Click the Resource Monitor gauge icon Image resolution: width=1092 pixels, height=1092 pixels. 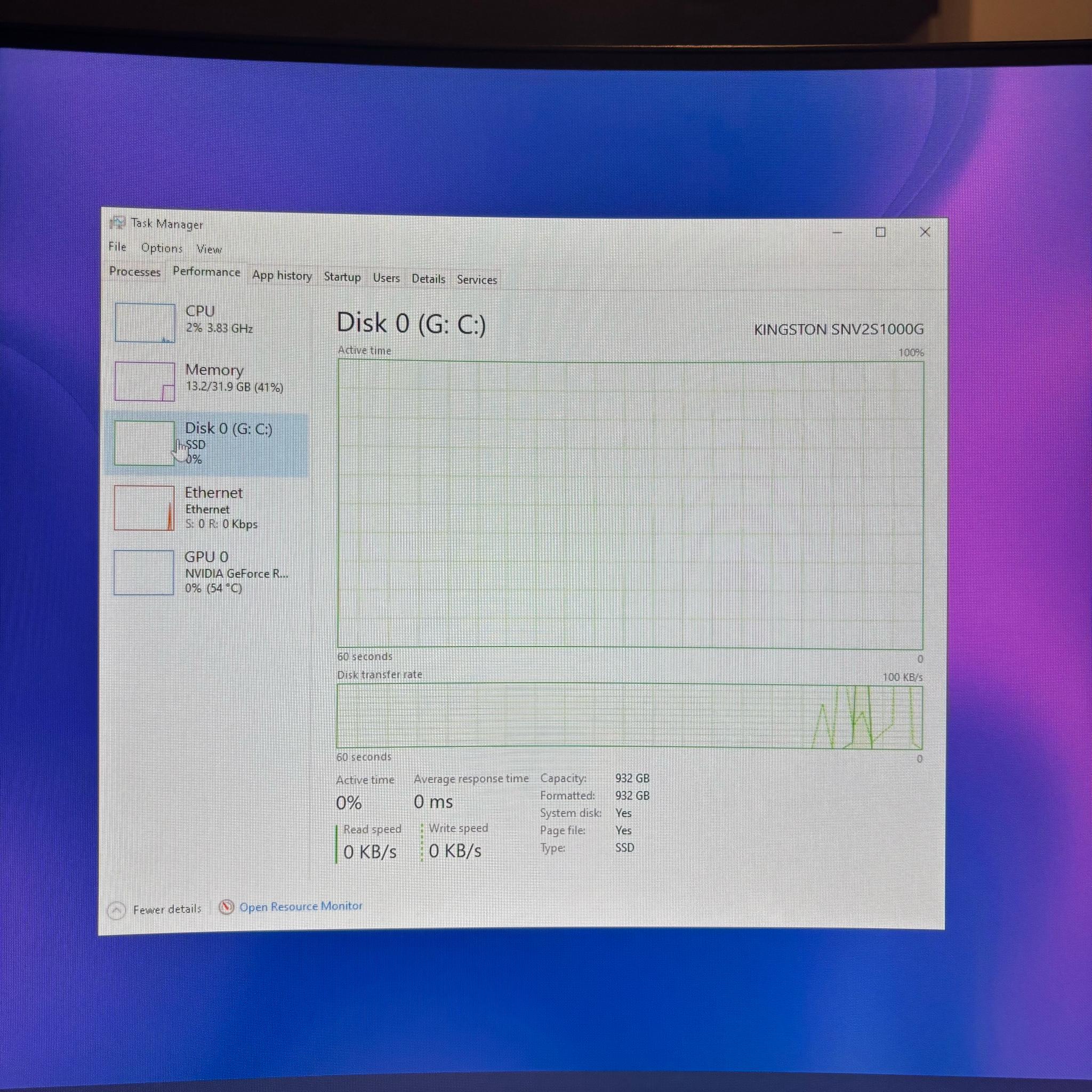[227, 907]
